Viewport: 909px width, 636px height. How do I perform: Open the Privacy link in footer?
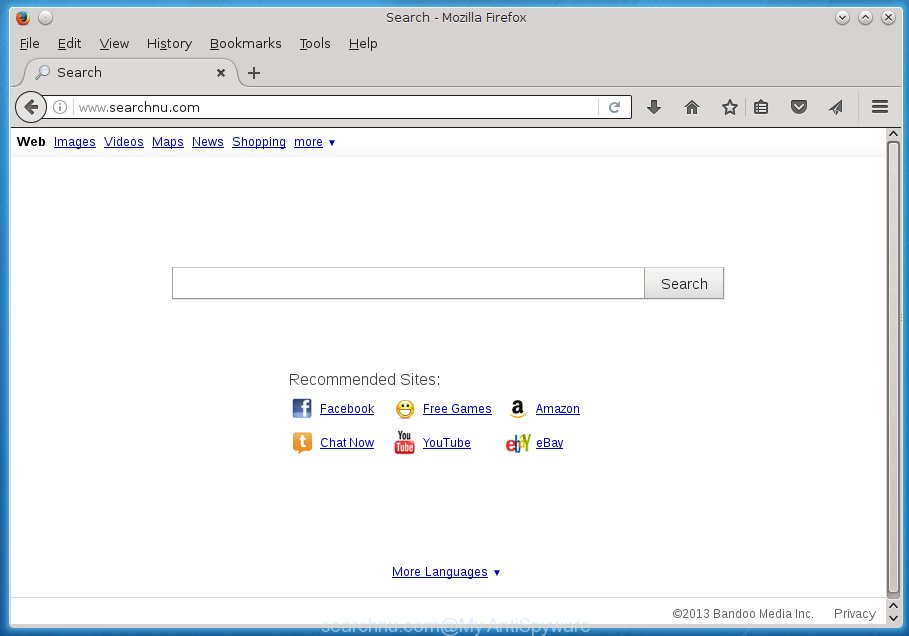click(855, 614)
